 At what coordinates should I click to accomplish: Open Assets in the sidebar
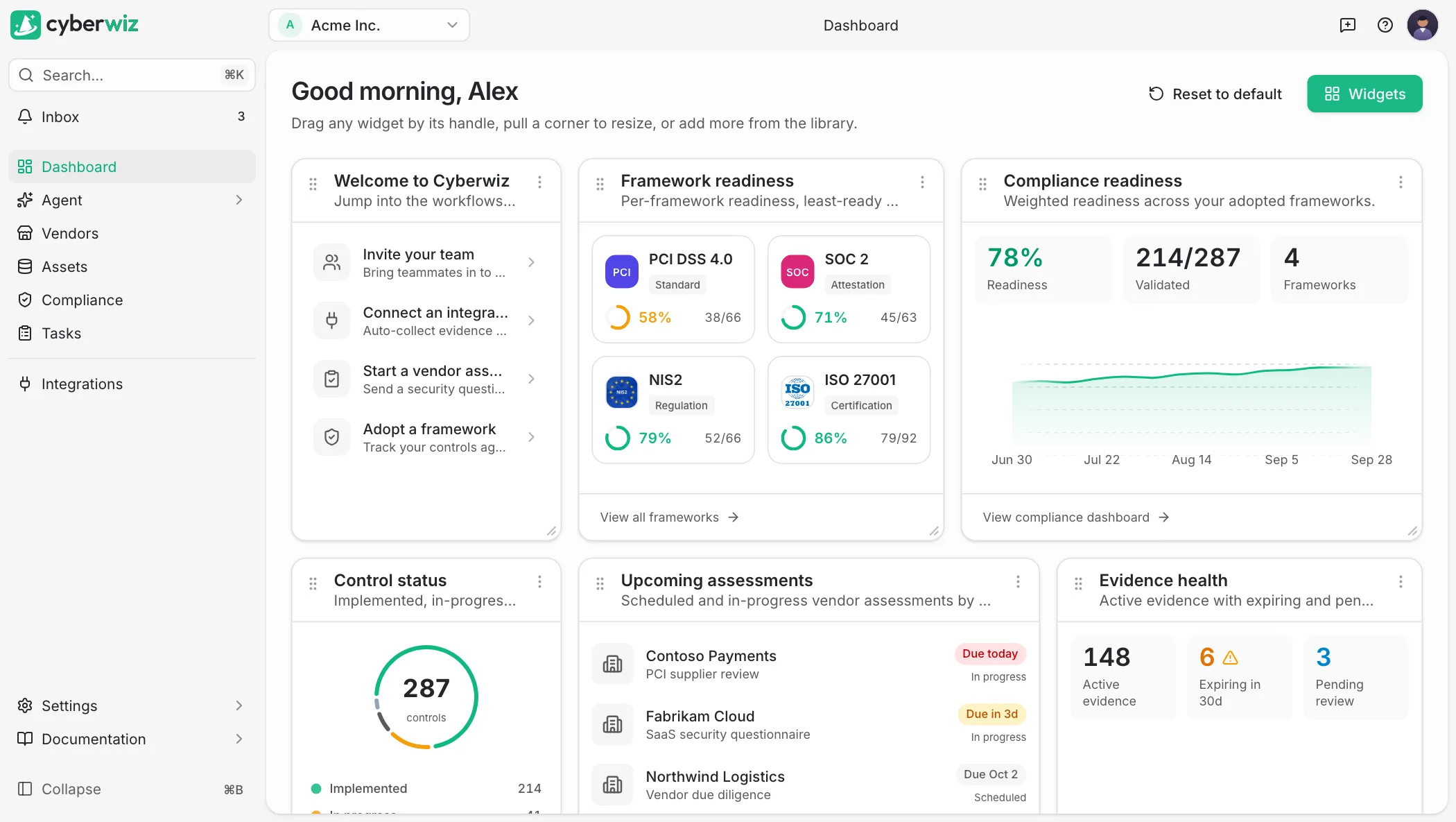[132, 267]
